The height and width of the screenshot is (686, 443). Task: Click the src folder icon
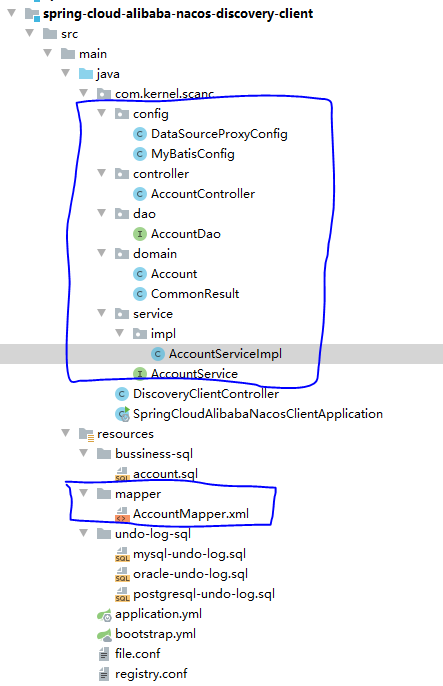(x=50, y=34)
